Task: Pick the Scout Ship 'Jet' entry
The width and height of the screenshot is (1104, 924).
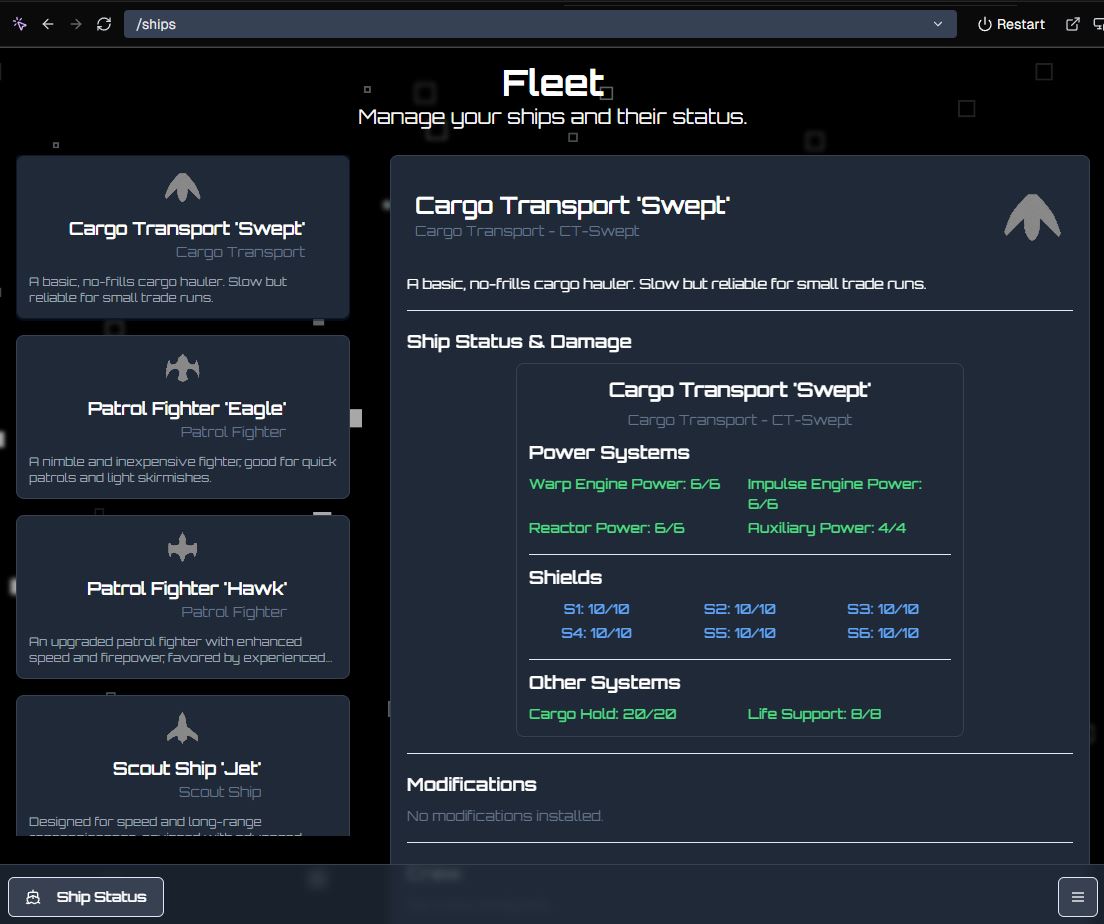Action: tap(187, 768)
